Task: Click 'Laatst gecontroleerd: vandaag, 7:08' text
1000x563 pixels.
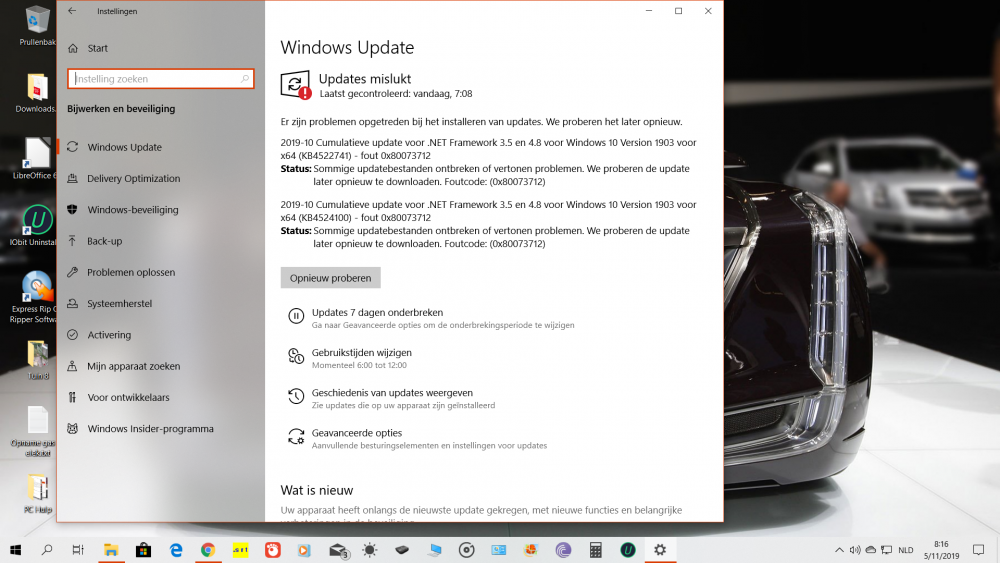Action: (x=395, y=94)
